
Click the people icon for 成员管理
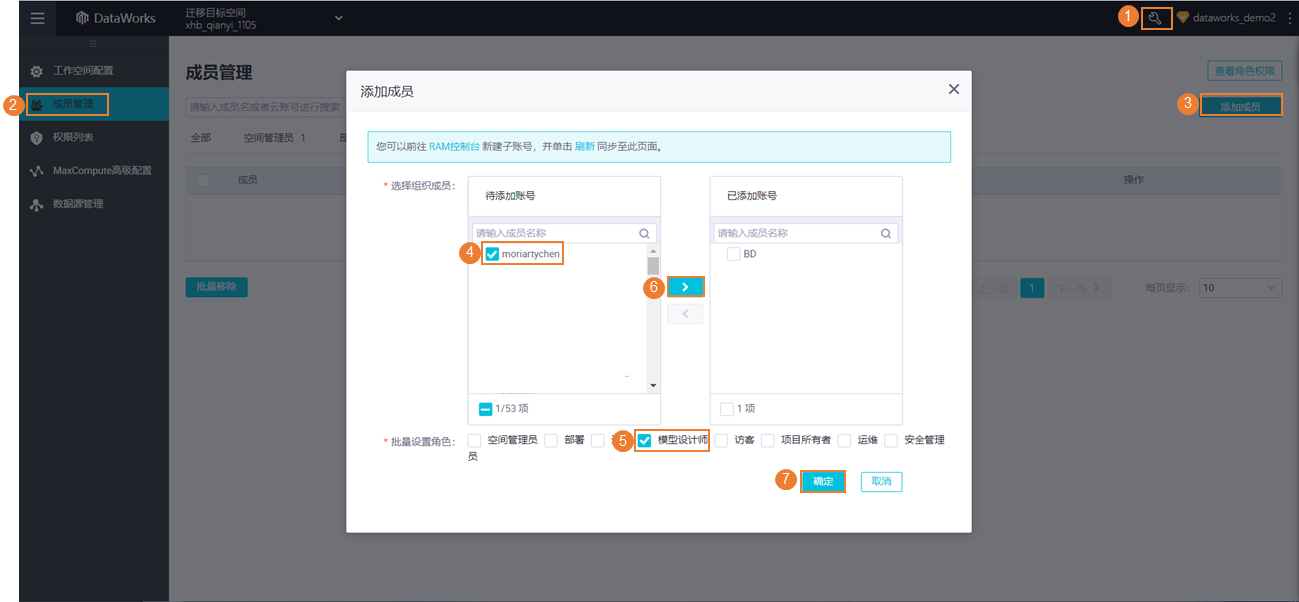(37, 104)
